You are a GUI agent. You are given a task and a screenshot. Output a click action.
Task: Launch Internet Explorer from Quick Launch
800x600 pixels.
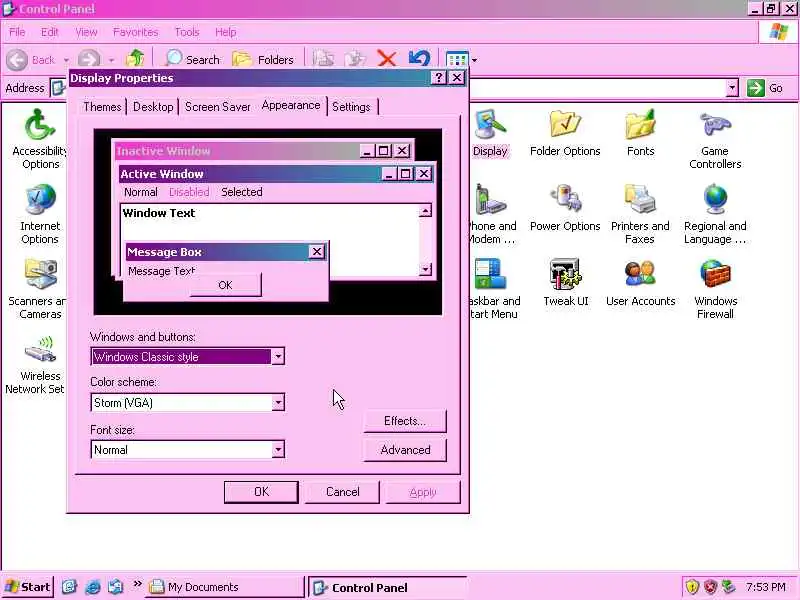[93, 587]
